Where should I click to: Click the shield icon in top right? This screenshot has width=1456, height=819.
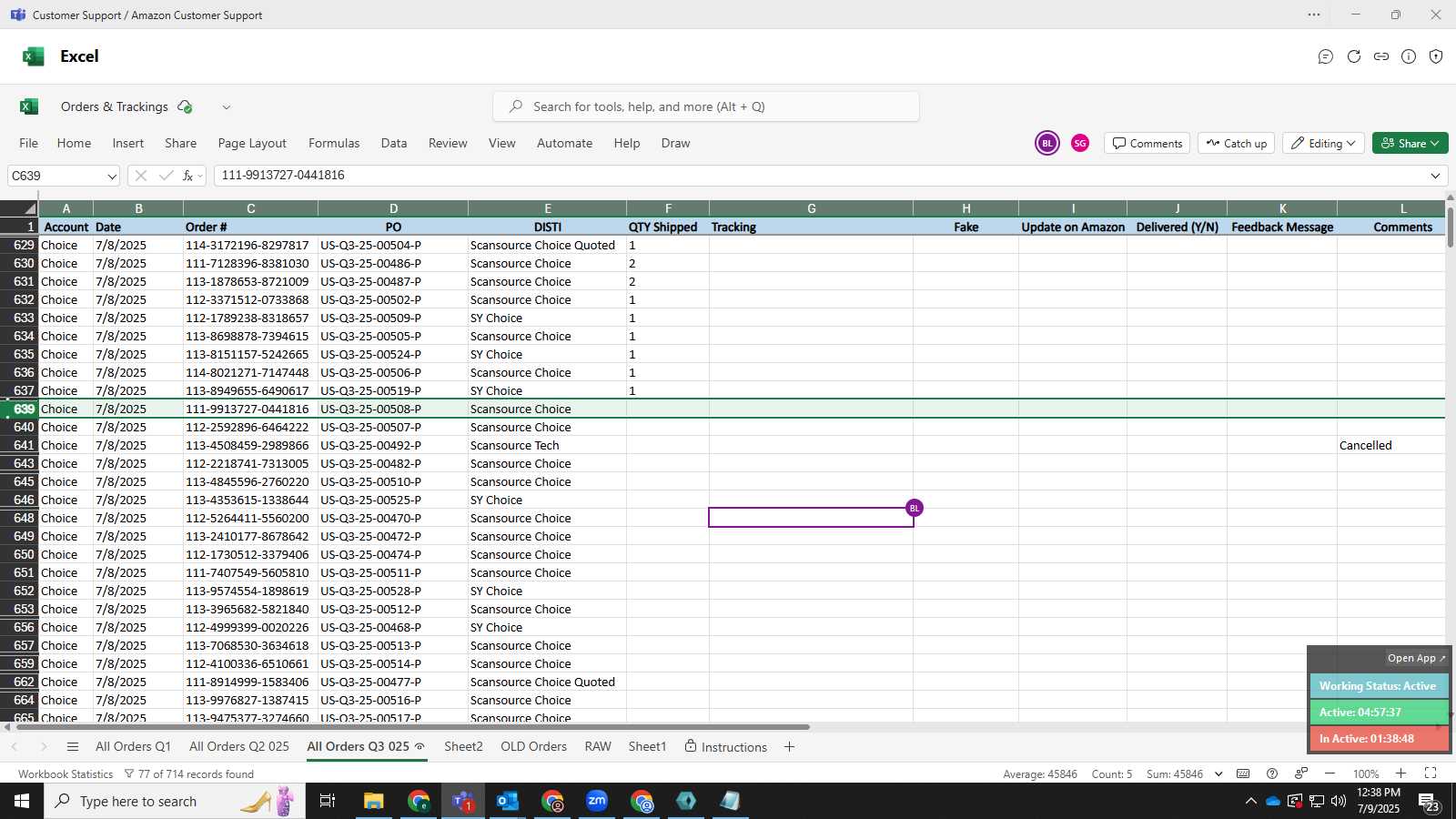[1436, 56]
